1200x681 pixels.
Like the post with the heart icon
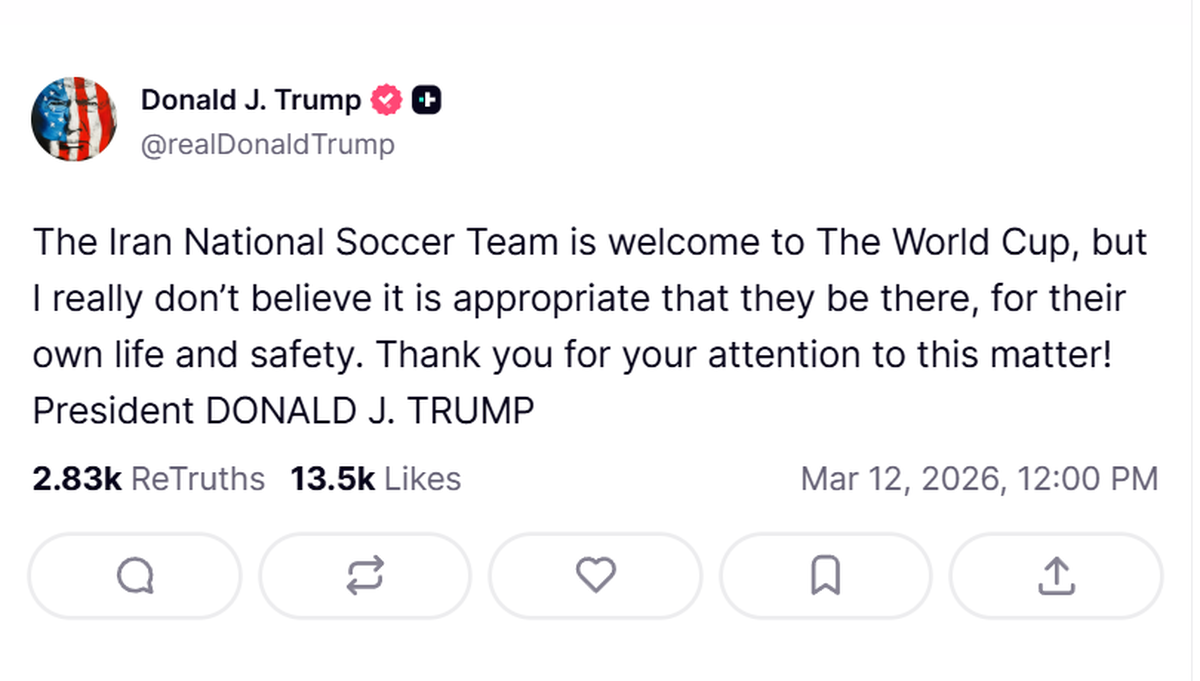[596, 575]
